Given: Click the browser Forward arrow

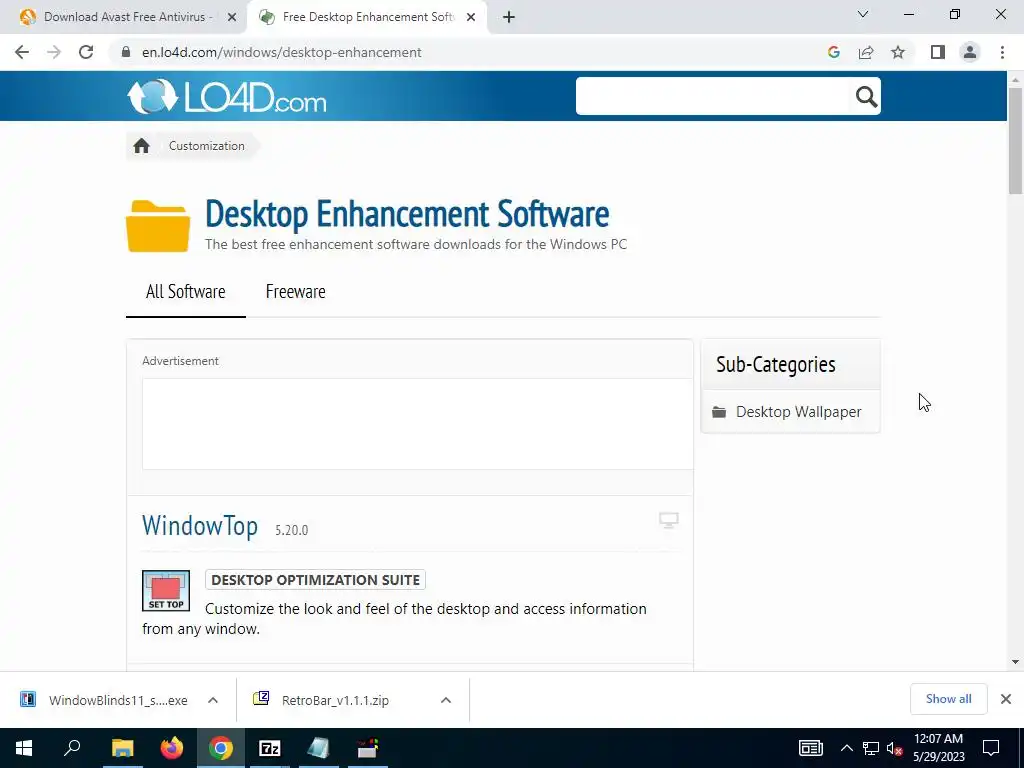Looking at the screenshot, I should click(54, 52).
